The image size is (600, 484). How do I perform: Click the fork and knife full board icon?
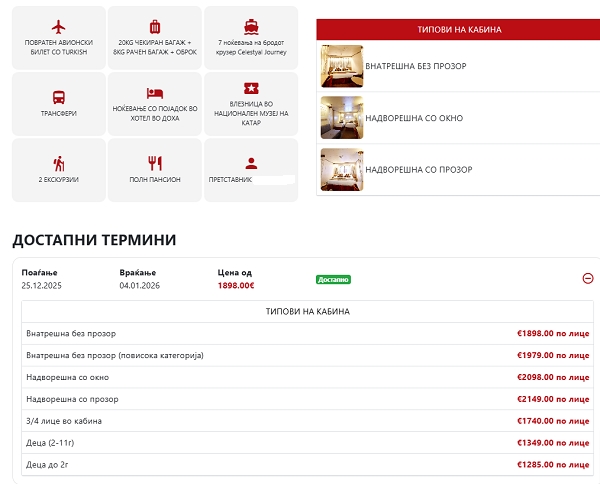154,163
